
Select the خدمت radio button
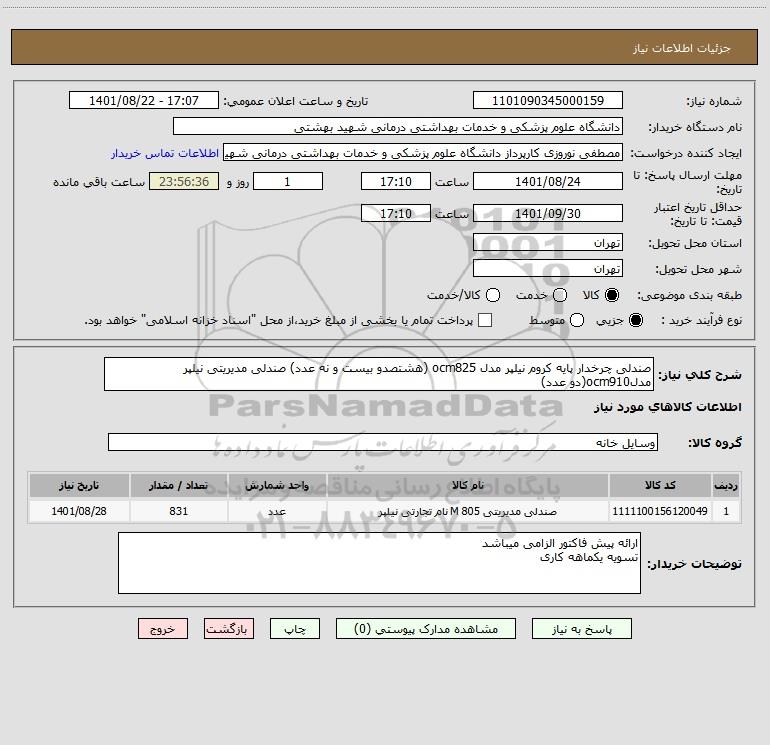tap(560, 295)
